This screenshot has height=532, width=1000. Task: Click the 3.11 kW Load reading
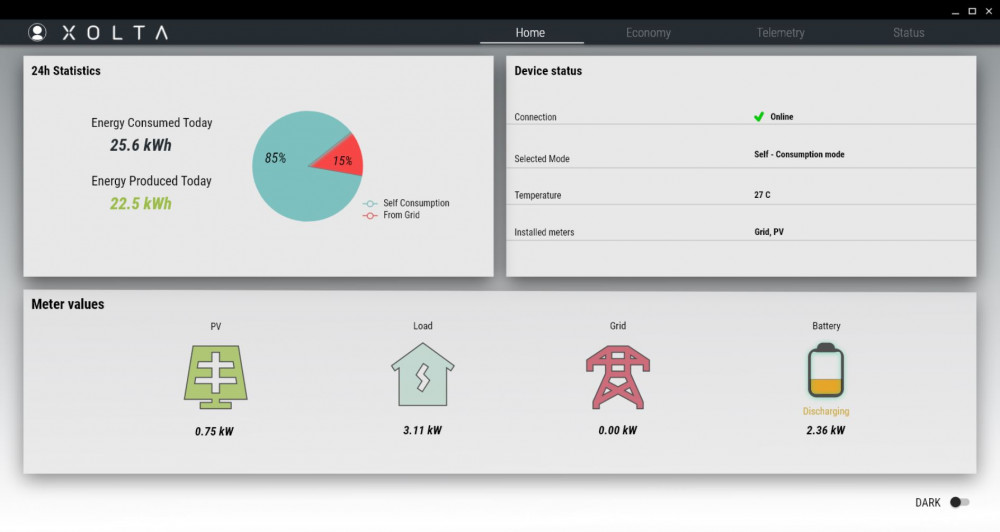422,431
